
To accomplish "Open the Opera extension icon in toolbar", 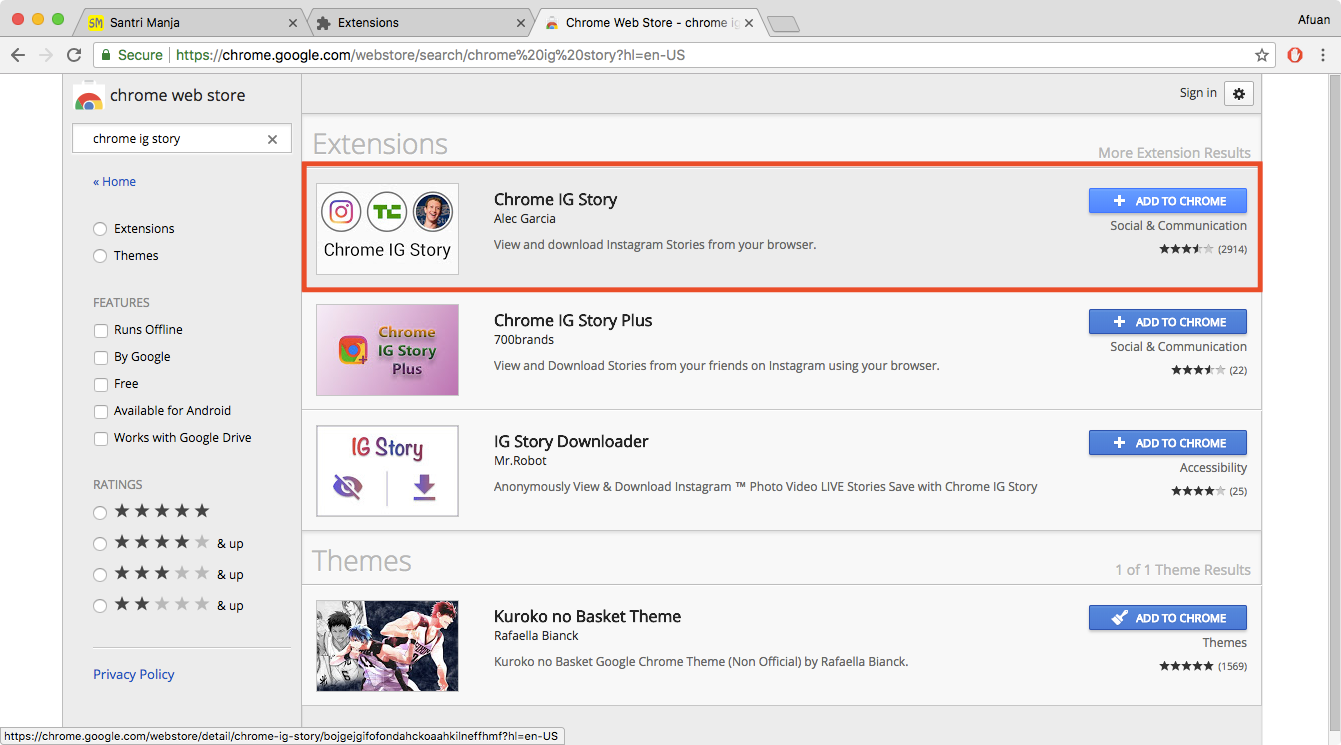I will [1295, 55].
